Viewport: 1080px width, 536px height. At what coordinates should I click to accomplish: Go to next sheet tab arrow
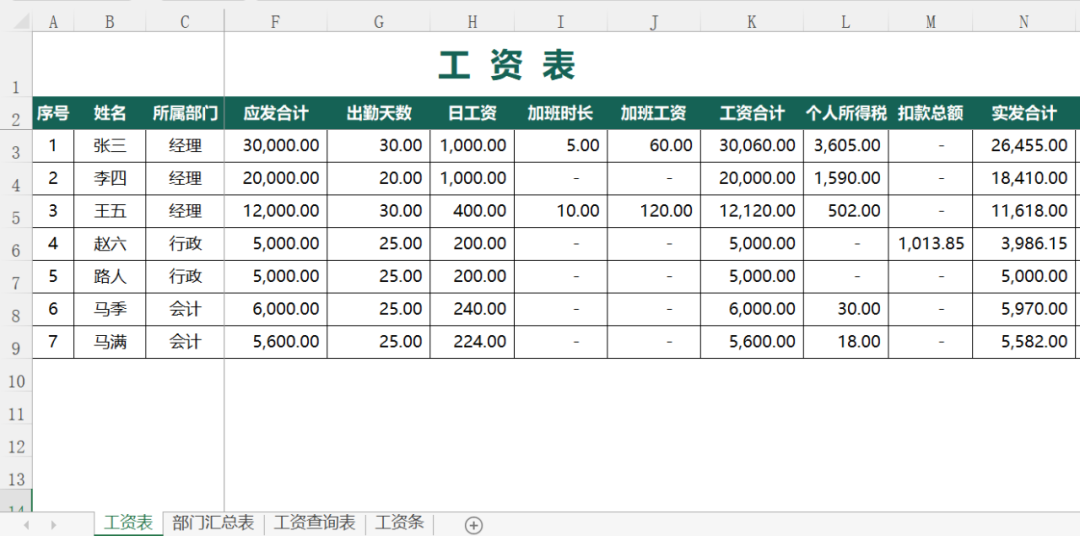pyautogui.click(x=54, y=525)
